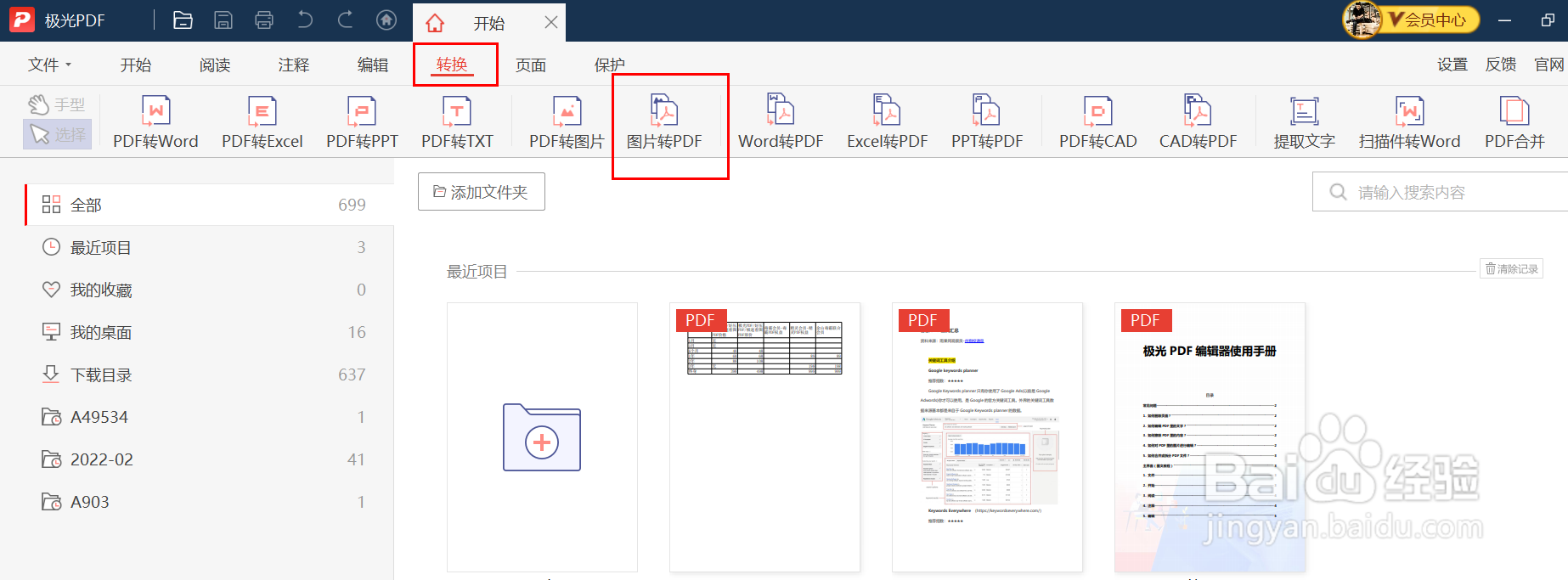The width and height of the screenshot is (1568, 580).
Task: Select the 提取文字 tool
Action: point(1304,122)
